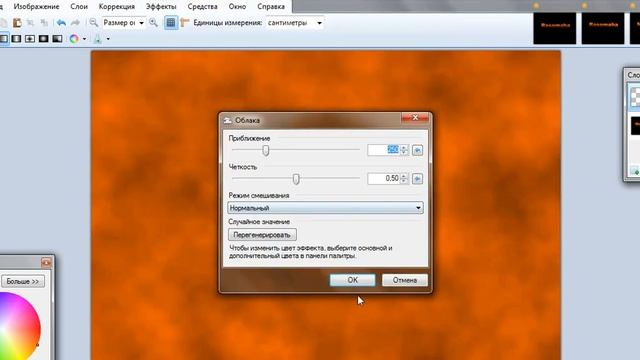The height and width of the screenshot is (360, 640).
Task: Increase Приближение with the spinner up arrow
Action: coord(404,147)
